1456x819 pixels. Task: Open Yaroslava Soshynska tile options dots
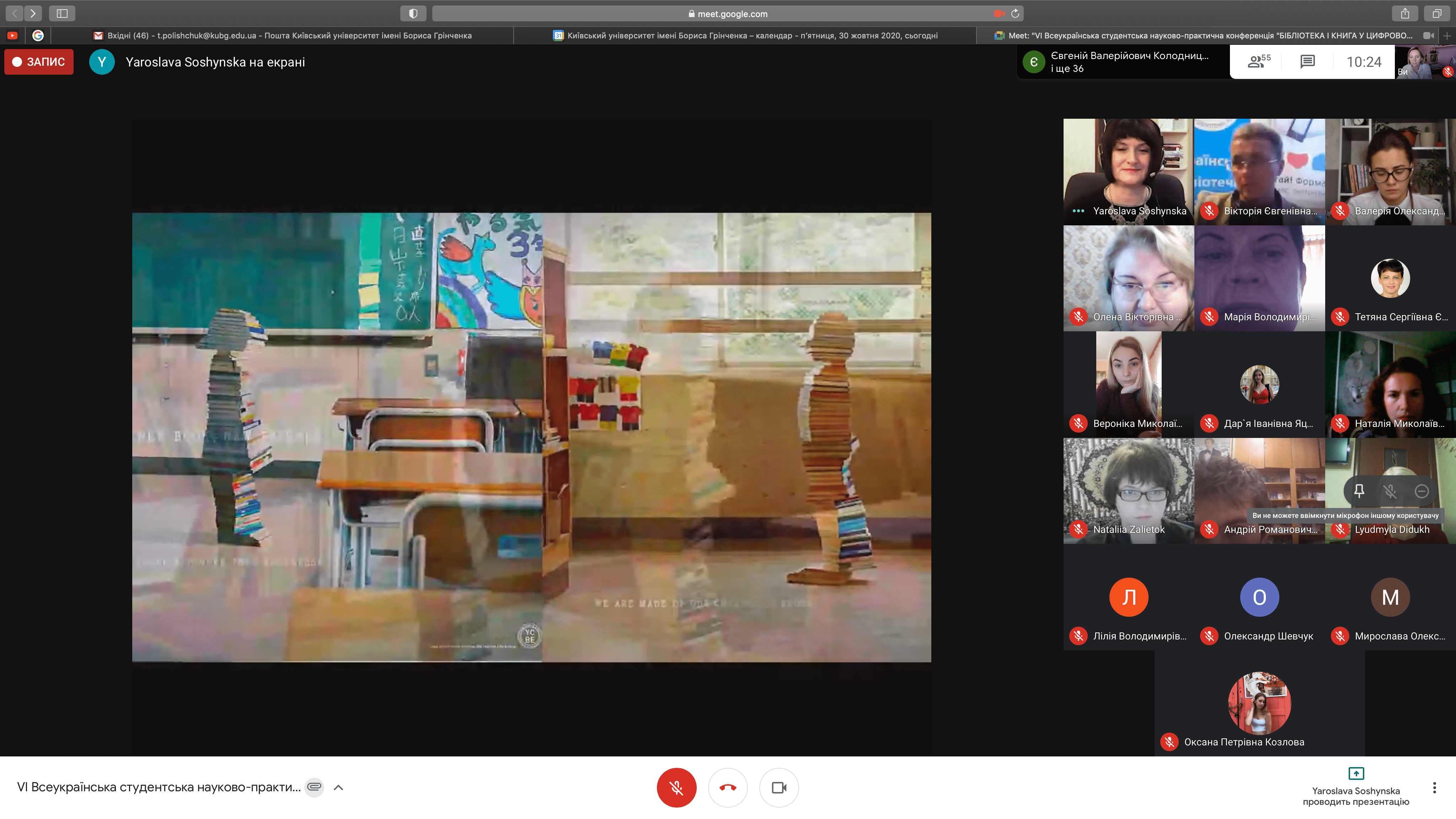click(1078, 211)
